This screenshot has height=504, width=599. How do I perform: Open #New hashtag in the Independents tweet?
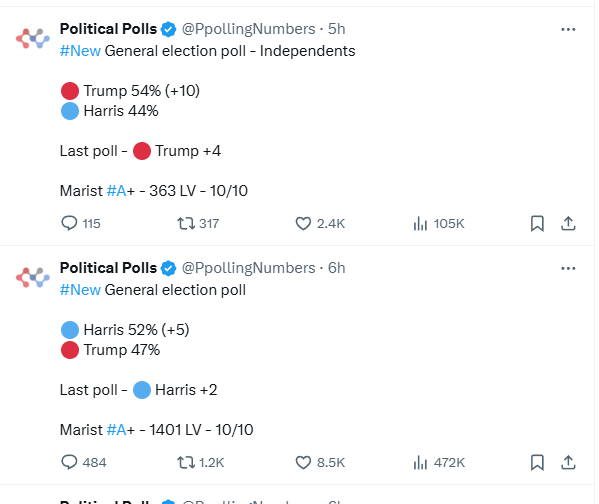click(80, 51)
